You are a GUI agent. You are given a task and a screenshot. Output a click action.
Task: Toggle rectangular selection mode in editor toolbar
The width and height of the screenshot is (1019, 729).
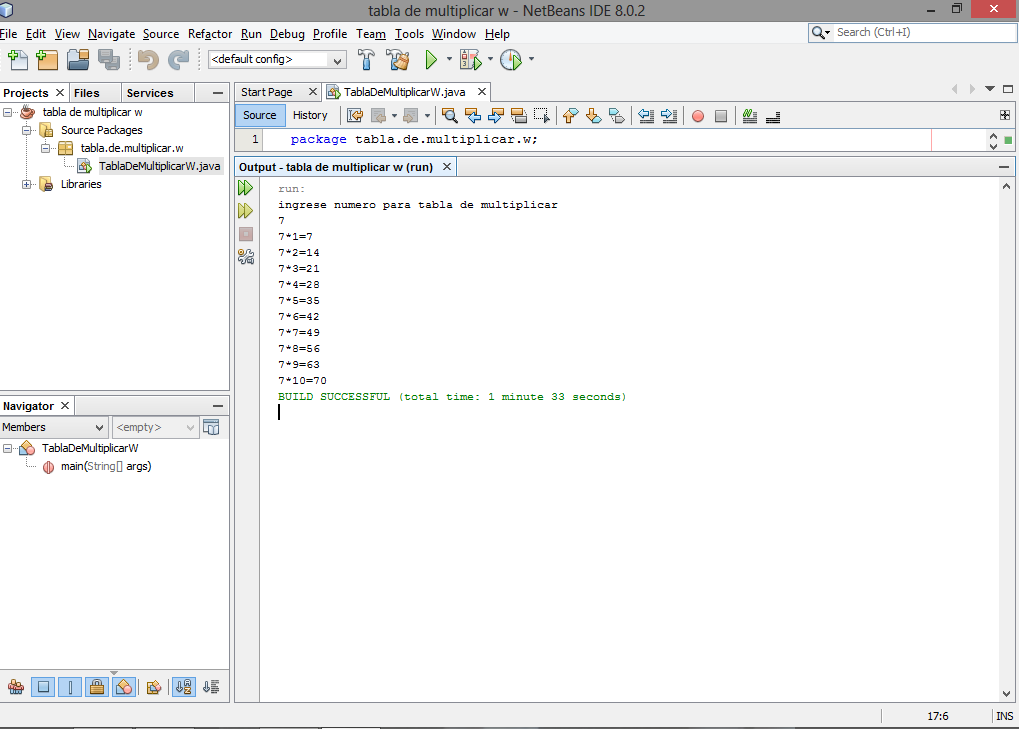[x=541, y=115]
